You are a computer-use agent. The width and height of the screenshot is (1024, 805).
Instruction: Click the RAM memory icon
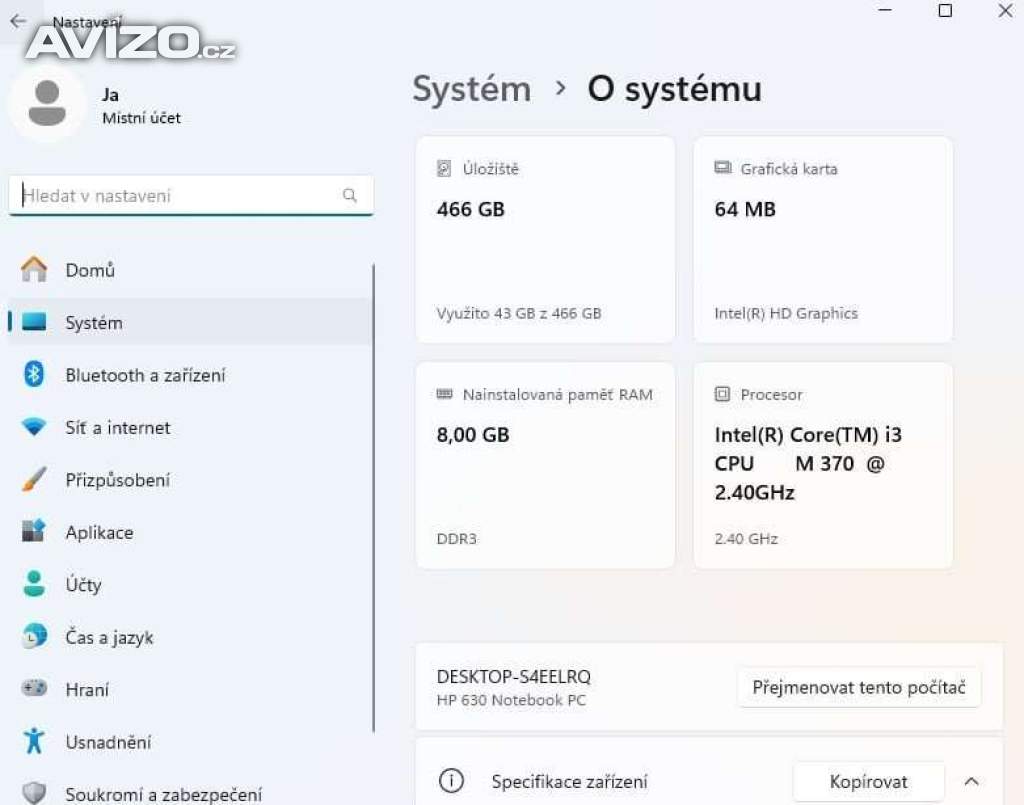coord(444,394)
